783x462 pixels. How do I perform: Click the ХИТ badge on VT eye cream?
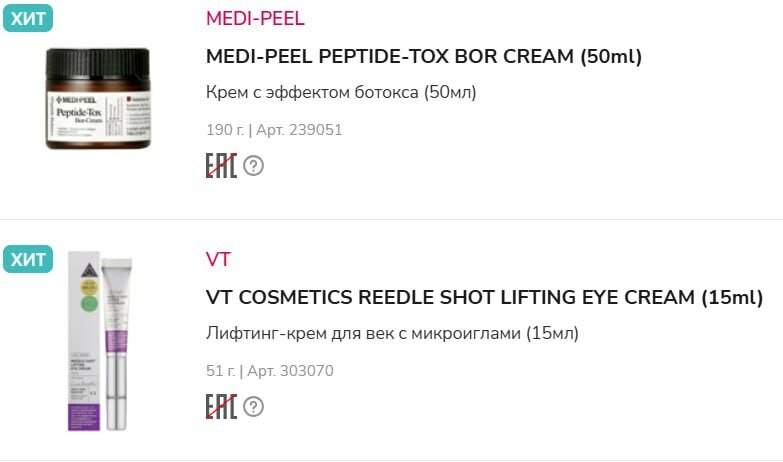click(x=28, y=259)
